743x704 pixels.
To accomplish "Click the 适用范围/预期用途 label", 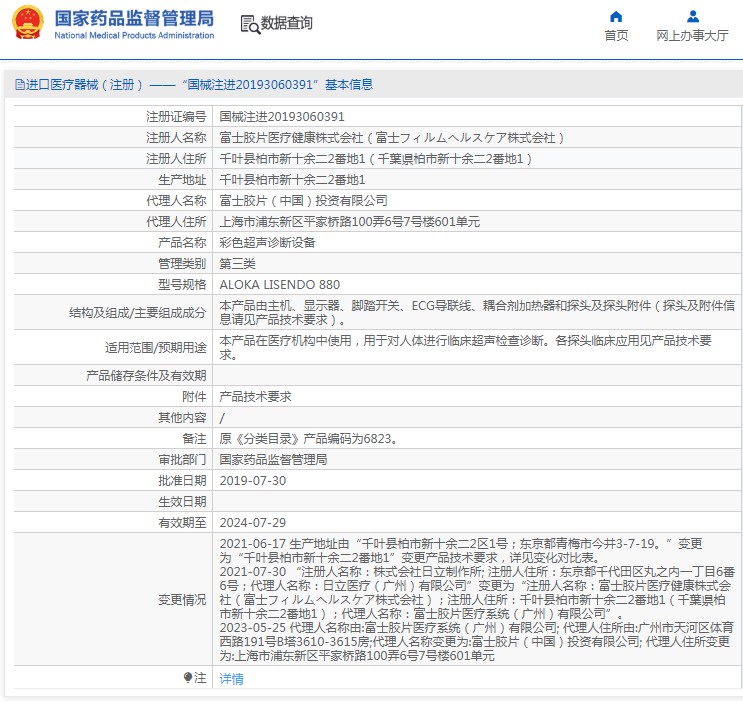I will pyautogui.click(x=155, y=348).
